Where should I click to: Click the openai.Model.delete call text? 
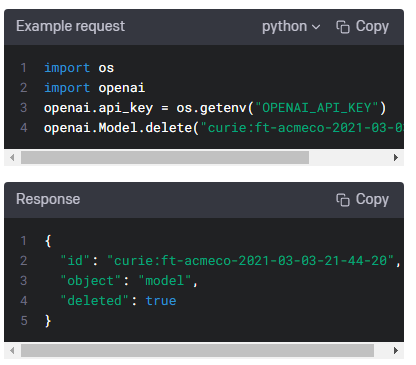coord(121,128)
